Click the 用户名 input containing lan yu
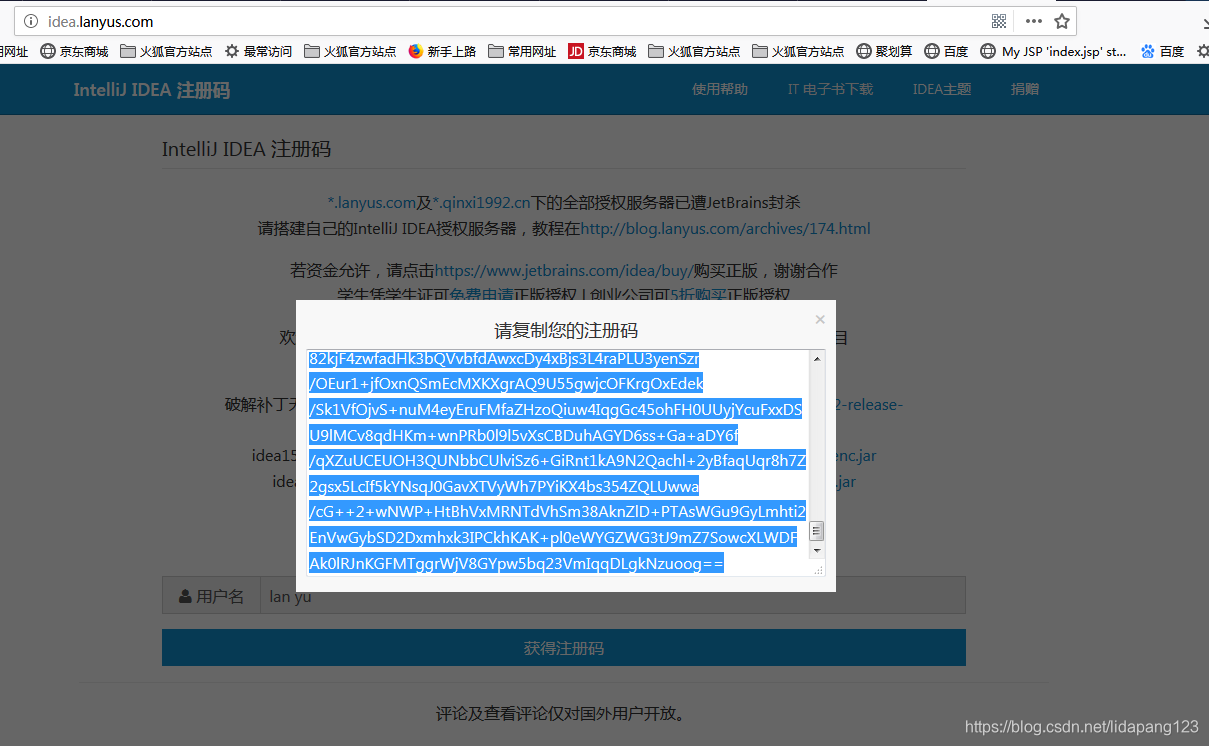This screenshot has width=1209, height=746. (x=612, y=596)
